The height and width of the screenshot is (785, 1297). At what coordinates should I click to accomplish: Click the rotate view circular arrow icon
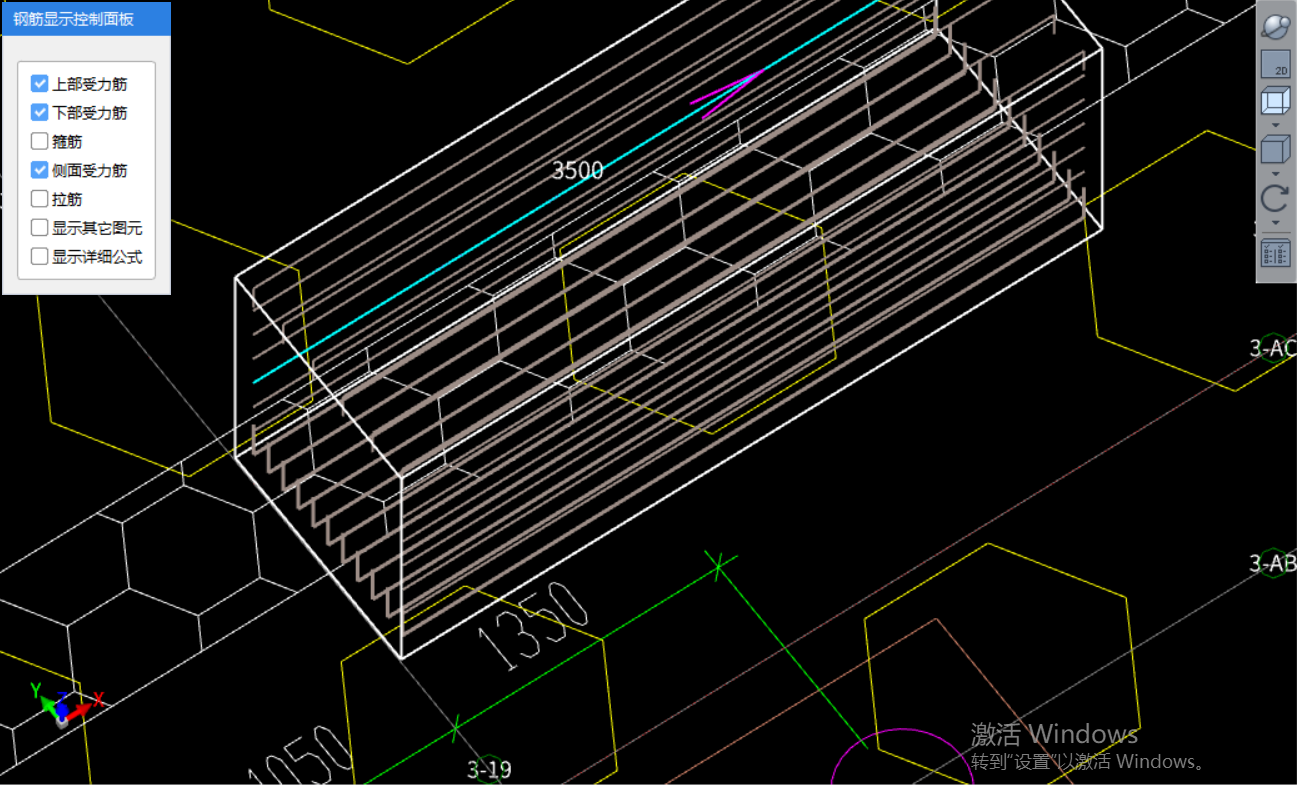coord(1275,199)
